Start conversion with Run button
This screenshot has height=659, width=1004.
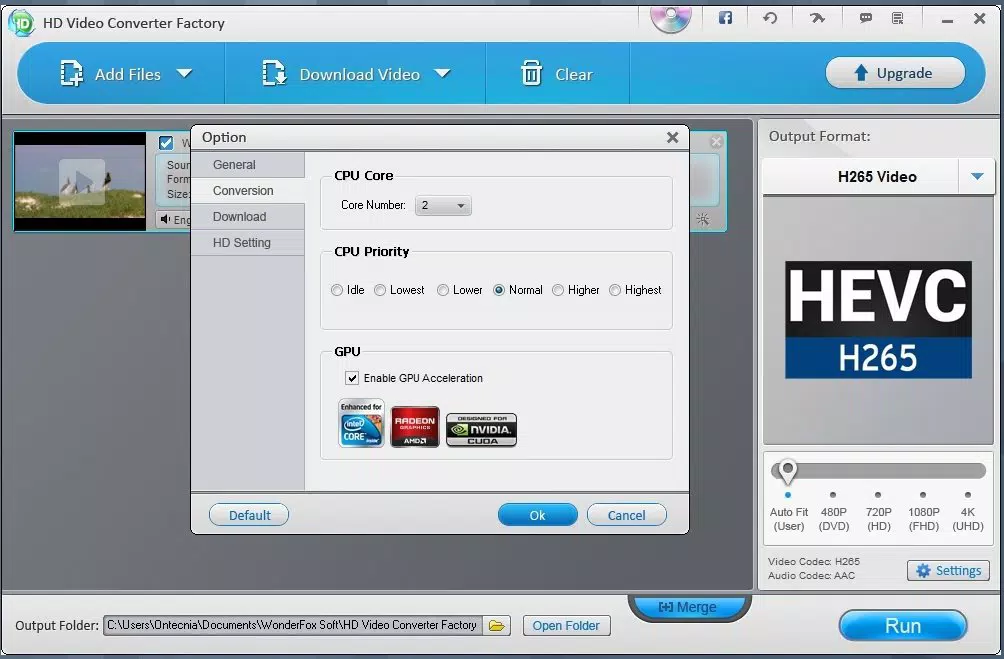(903, 625)
